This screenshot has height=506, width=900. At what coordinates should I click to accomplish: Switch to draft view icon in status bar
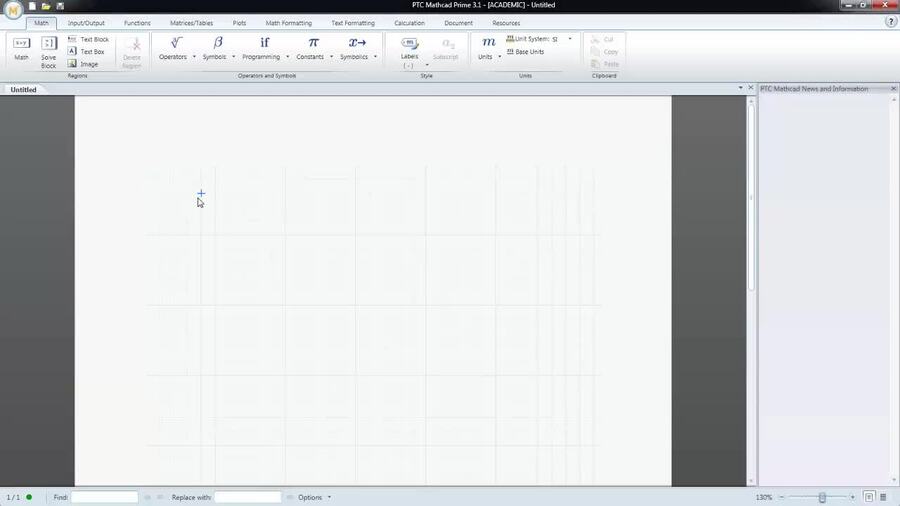[x=883, y=497]
